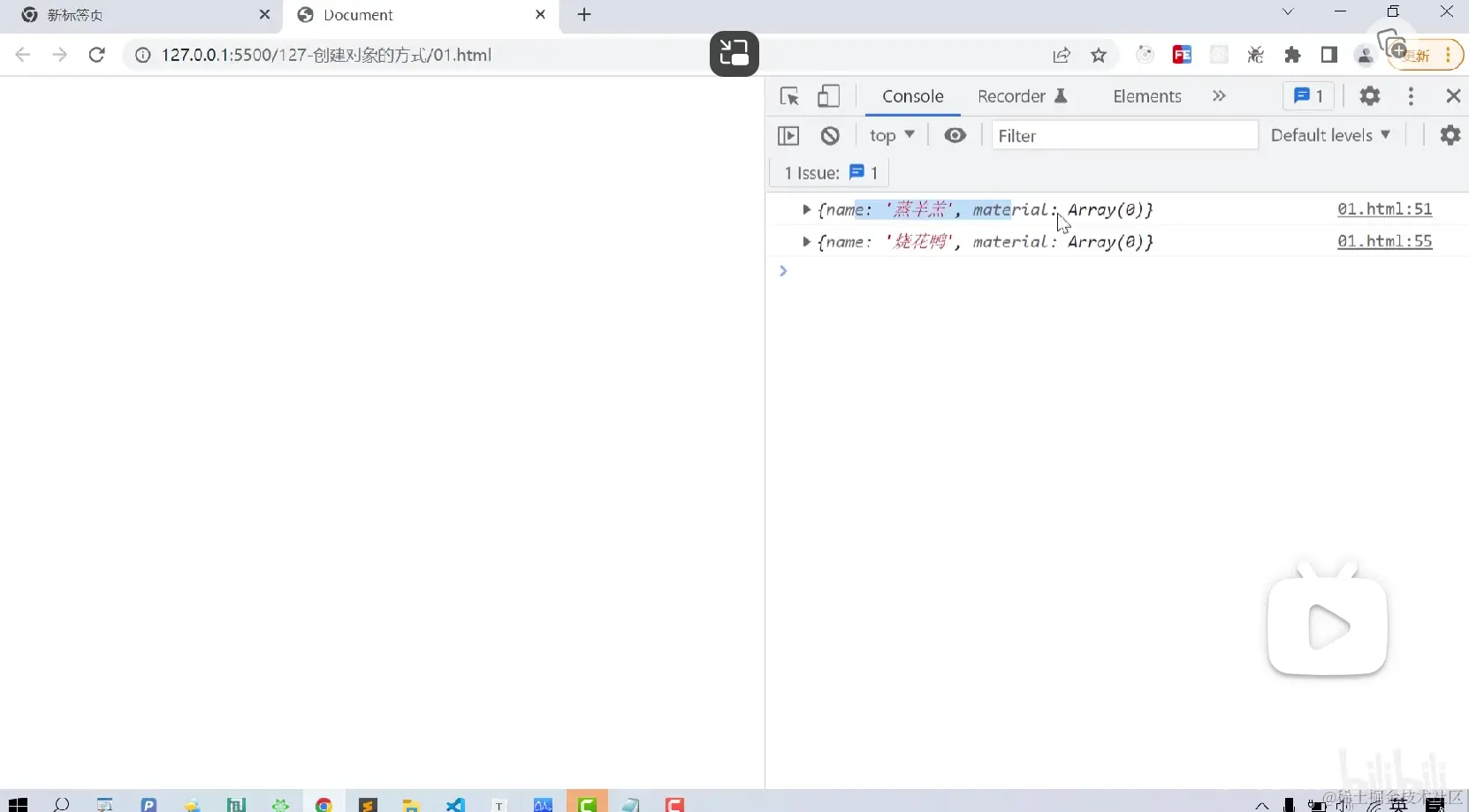The image size is (1469, 812).
Task: Open the Windows Start menu
Action: pos(19,804)
